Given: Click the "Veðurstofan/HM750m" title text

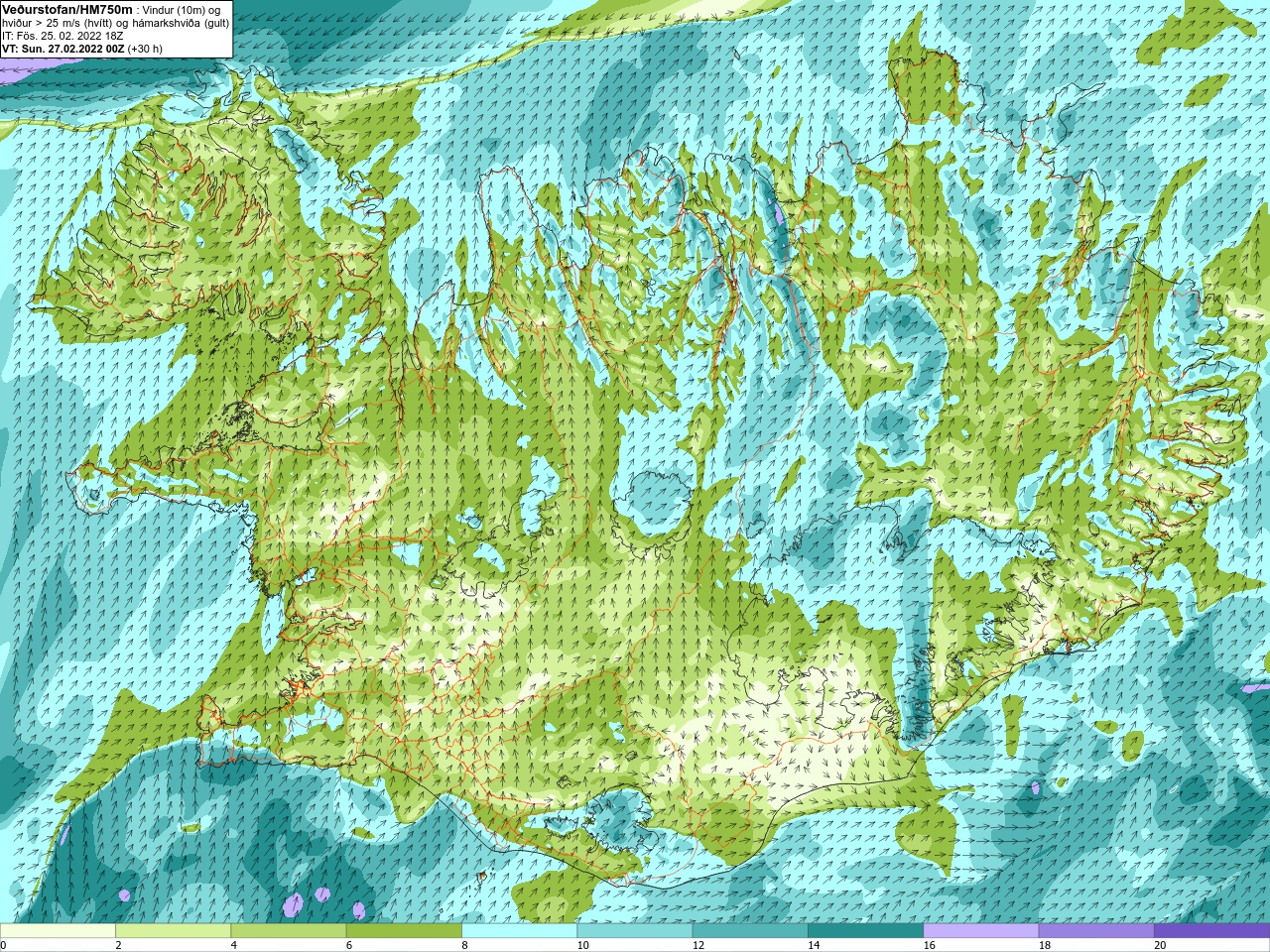Looking at the screenshot, I should (66, 9).
